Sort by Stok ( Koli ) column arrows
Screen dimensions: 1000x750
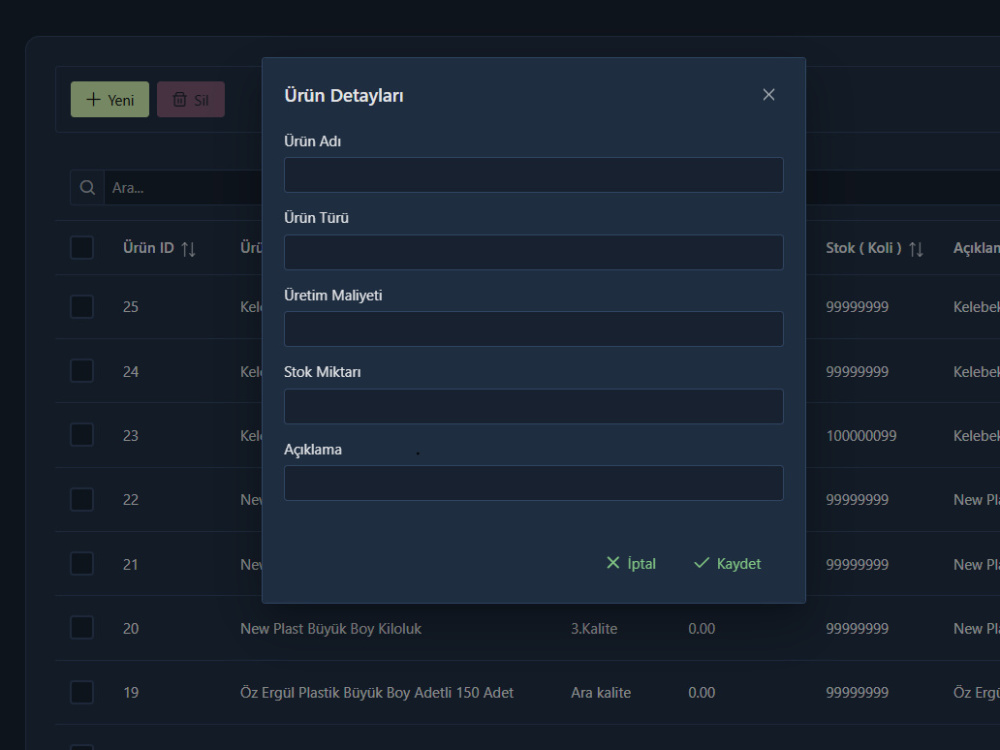(916, 249)
